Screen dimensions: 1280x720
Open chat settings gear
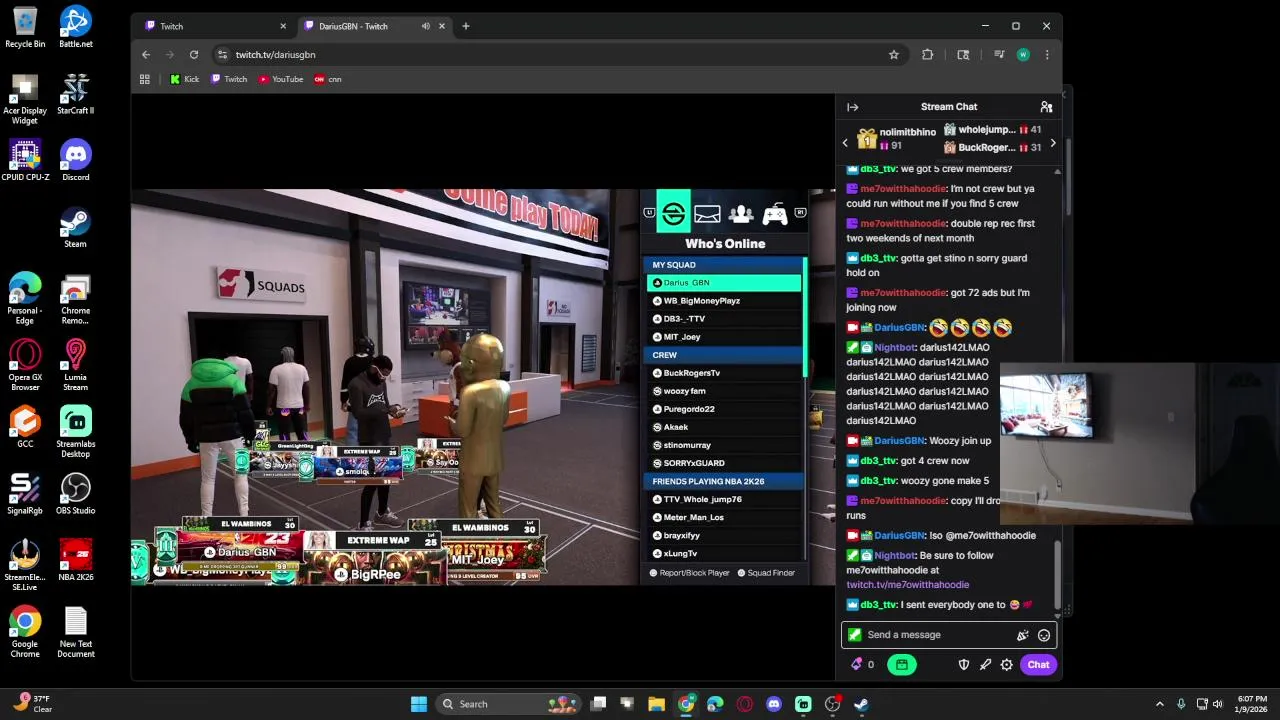1006,664
